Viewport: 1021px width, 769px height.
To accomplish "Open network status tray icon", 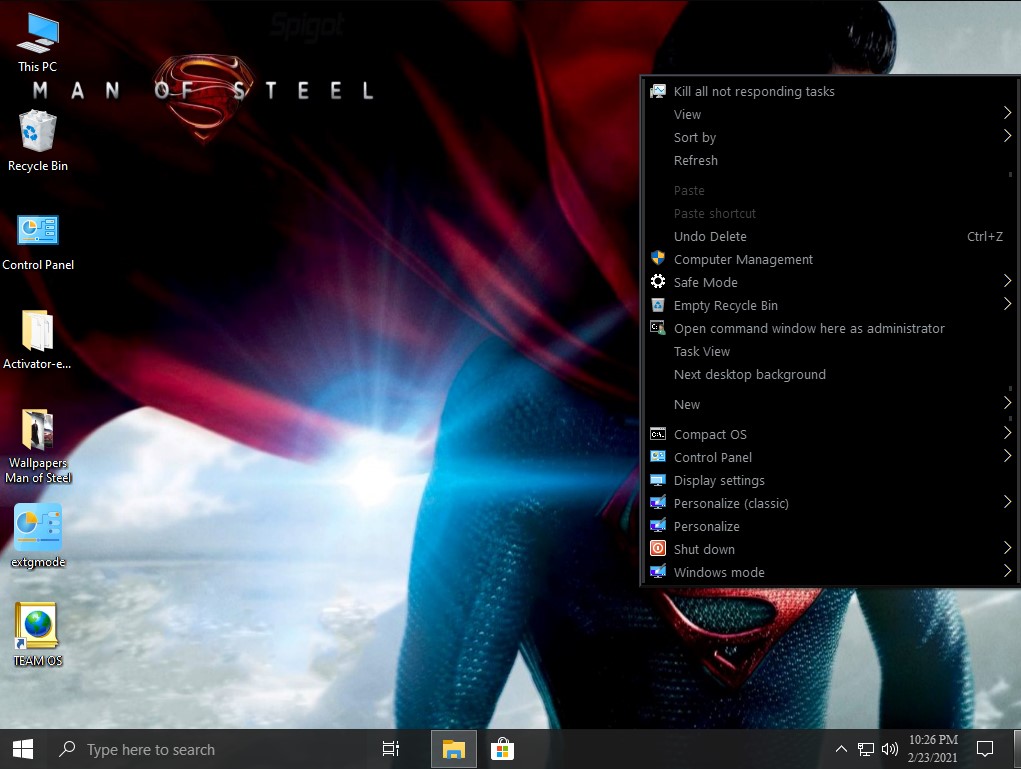I will [x=865, y=749].
